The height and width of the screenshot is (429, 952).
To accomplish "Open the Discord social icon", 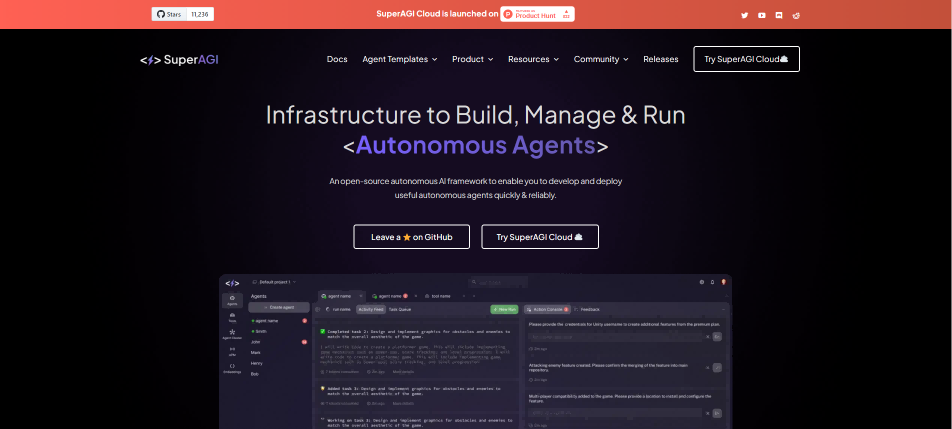I will 779,15.
